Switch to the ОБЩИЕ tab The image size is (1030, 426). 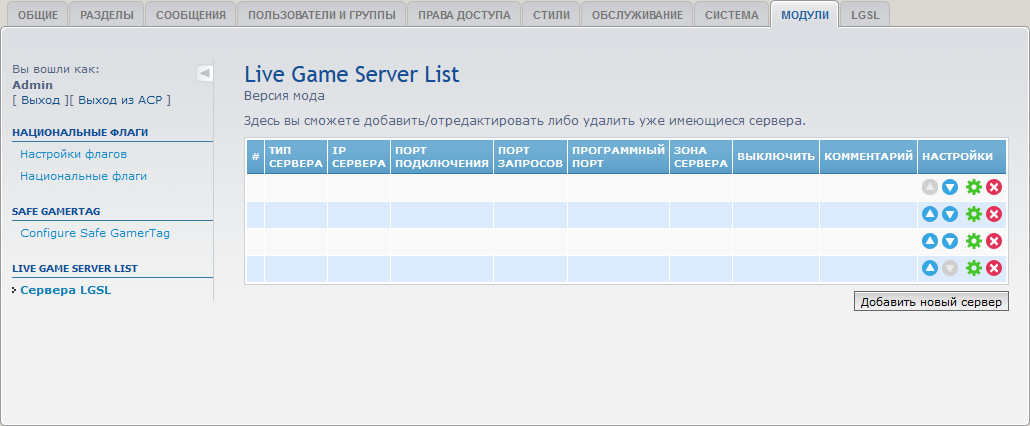click(x=38, y=15)
